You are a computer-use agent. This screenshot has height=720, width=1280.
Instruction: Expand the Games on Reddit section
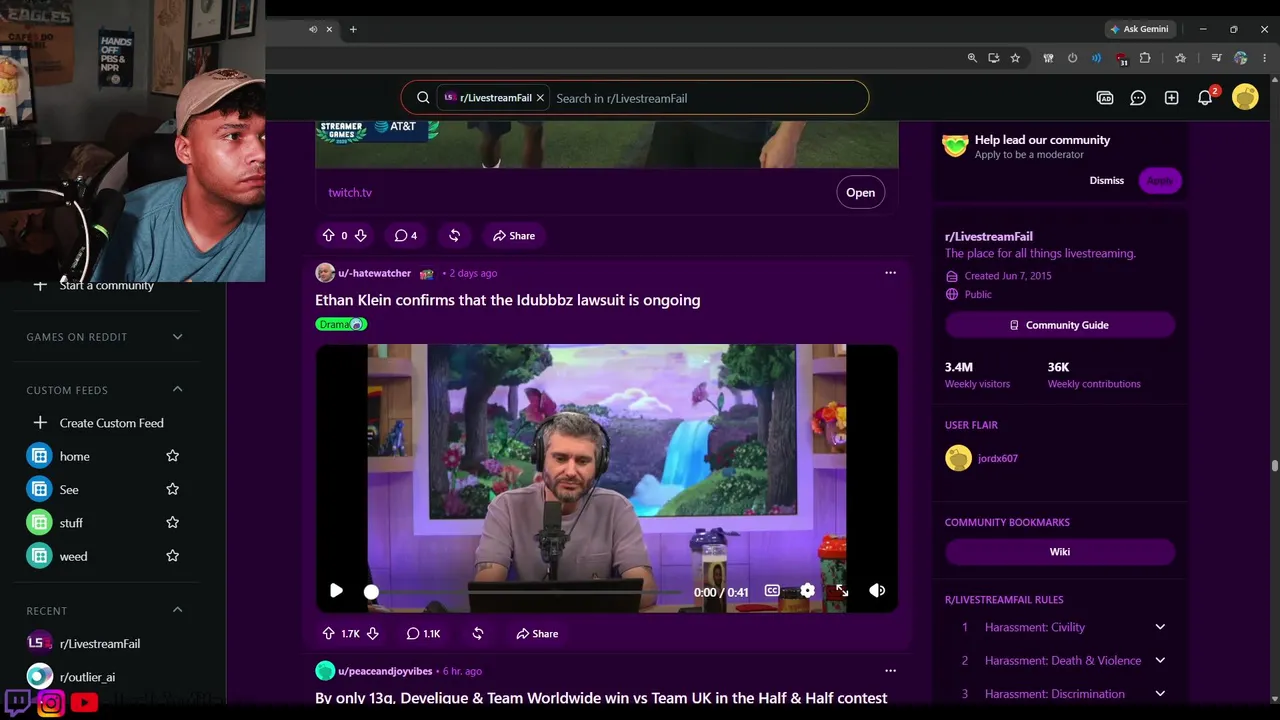[x=177, y=337]
